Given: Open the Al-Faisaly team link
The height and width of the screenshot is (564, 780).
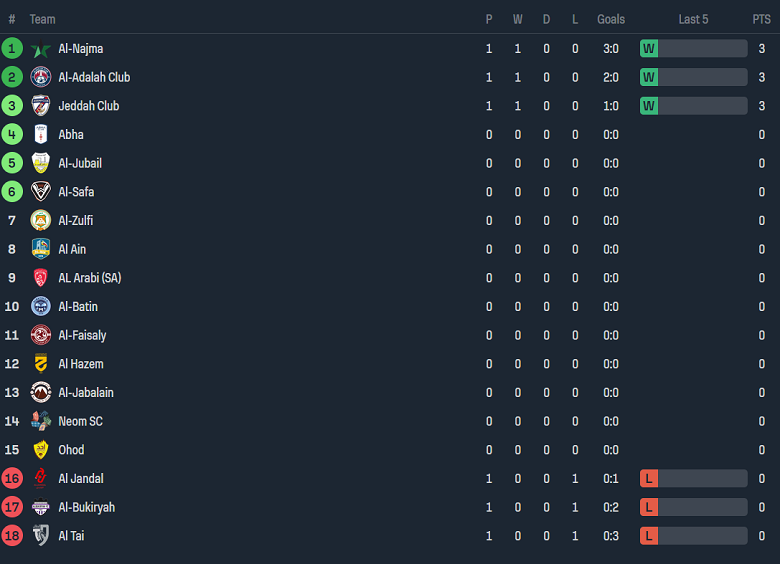Looking at the screenshot, I should (x=82, y=335).
